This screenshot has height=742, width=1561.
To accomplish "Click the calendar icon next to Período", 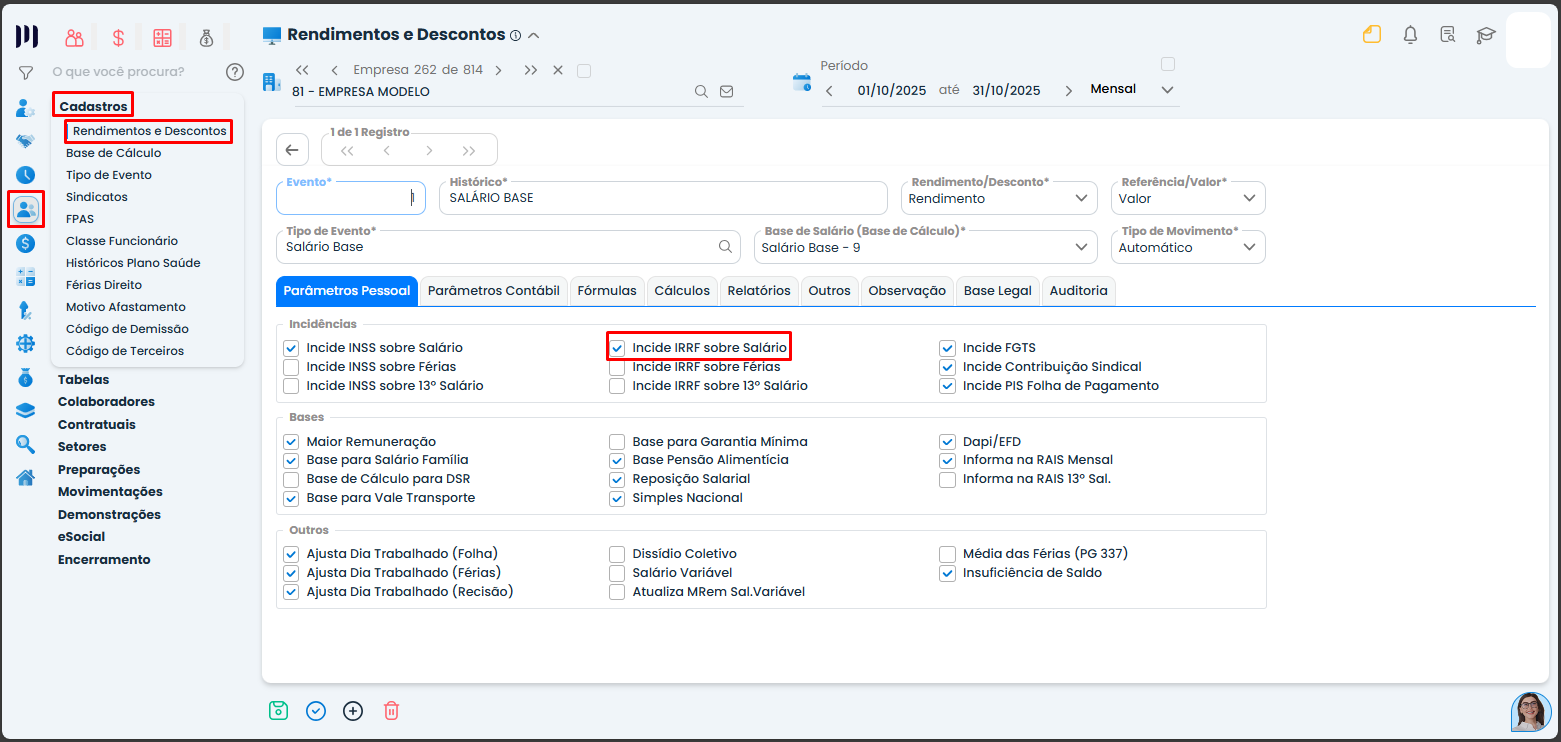I will [802, 83].
